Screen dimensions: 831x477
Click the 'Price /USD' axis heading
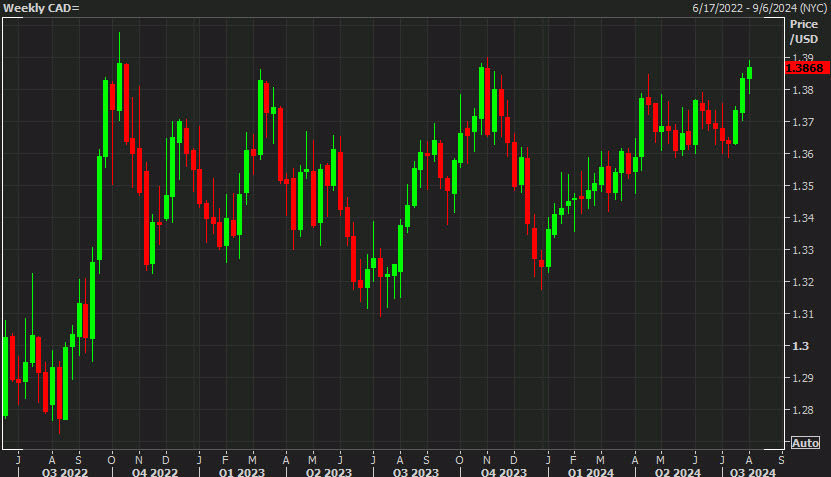pos(804,31)
